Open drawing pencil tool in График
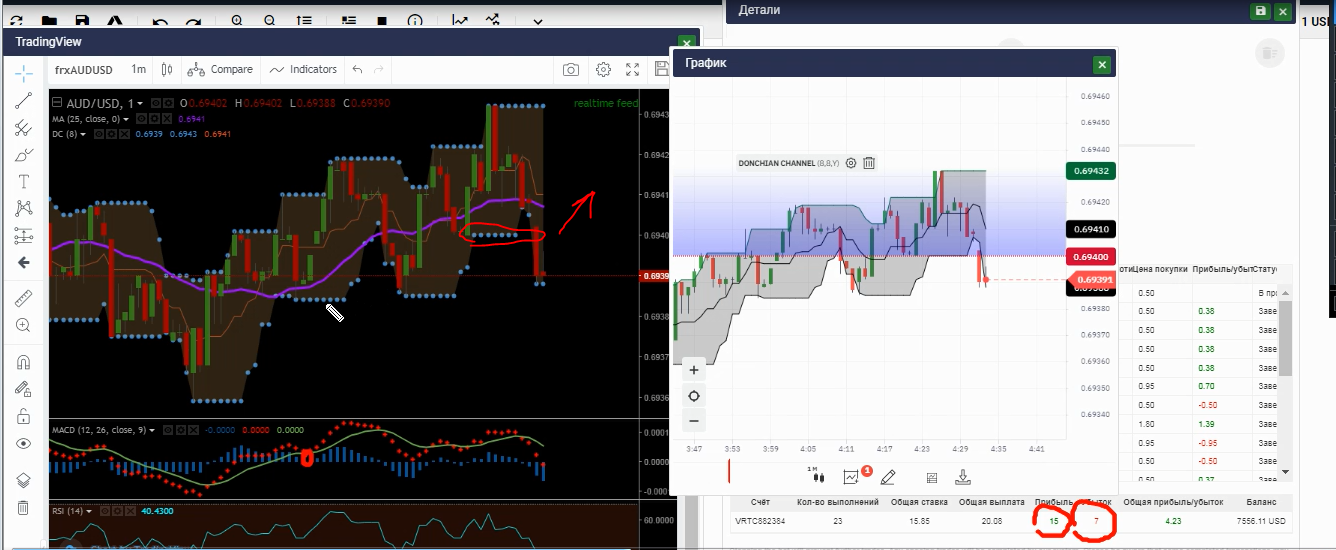The width and height of the screenshot is (1336, 550). [888, 477]
